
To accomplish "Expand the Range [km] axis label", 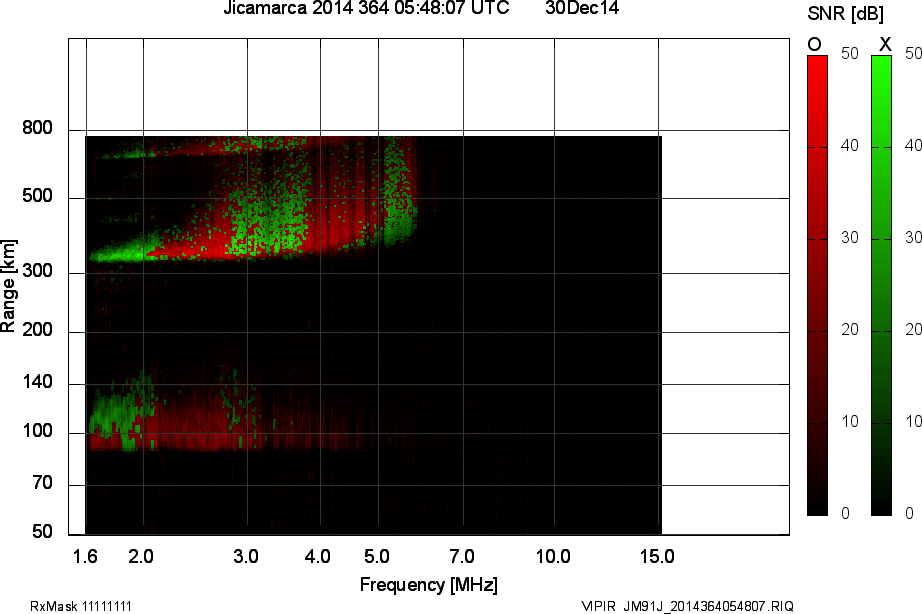I will click(11, 288).
